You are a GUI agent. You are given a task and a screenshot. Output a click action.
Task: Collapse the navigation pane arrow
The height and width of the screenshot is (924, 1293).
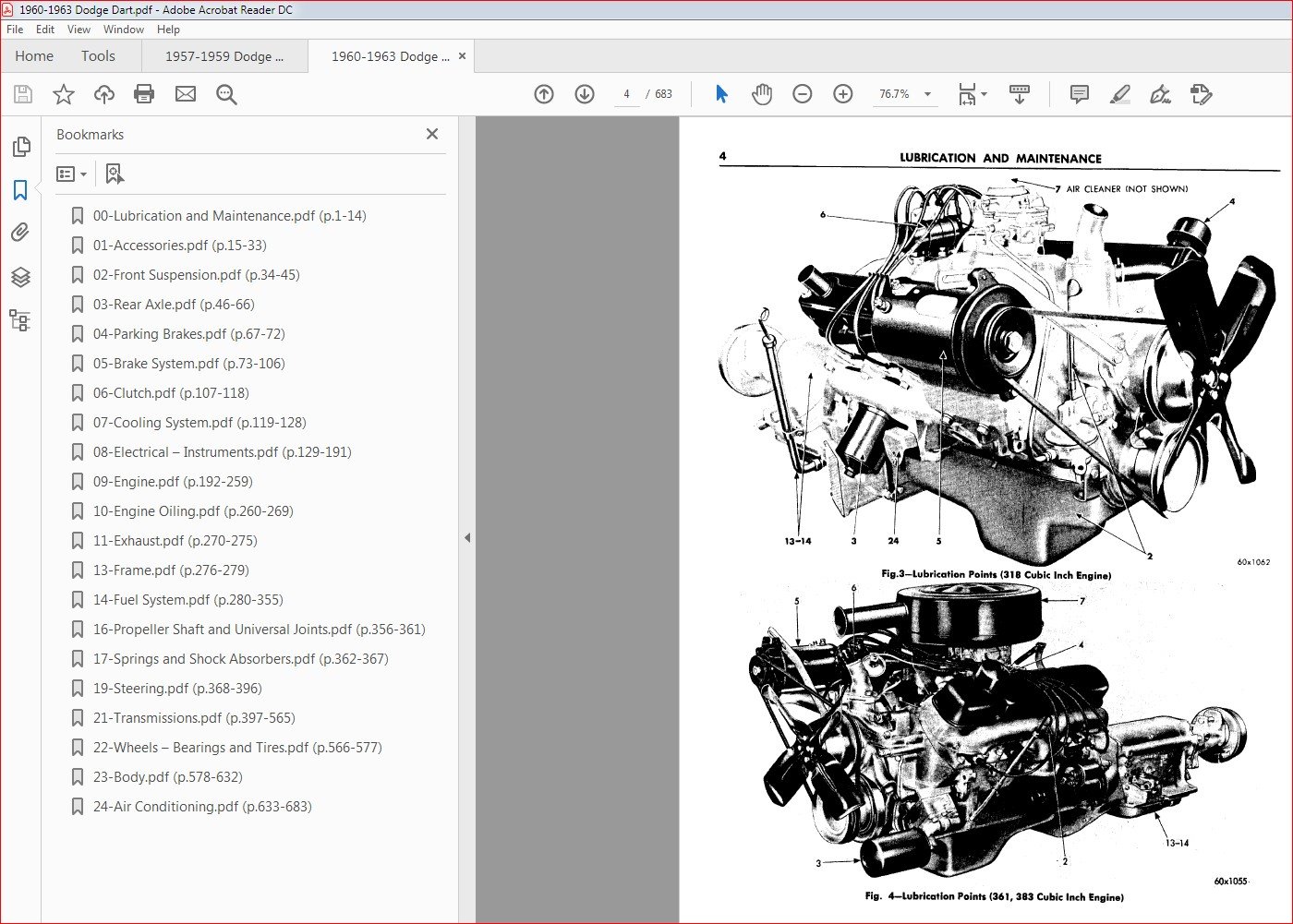pyautogui.click(x=467, y=537)
